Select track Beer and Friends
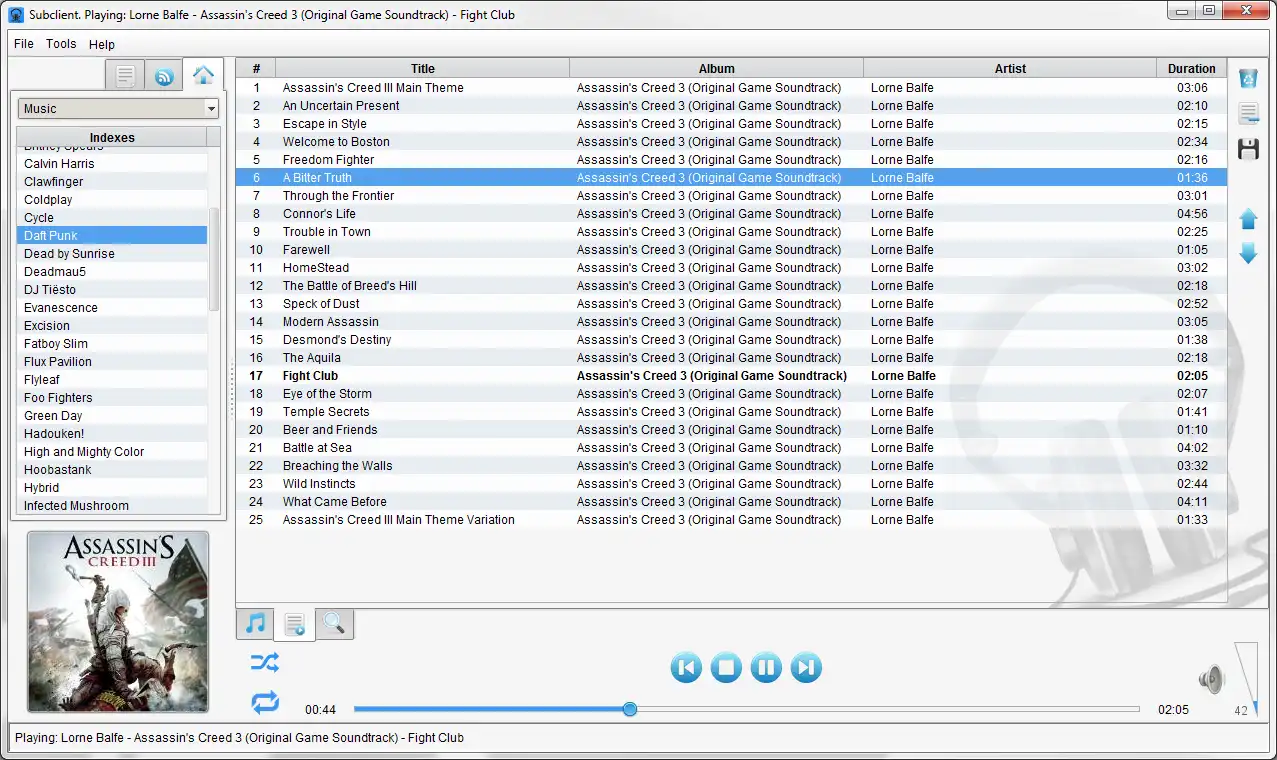Viewport: 1277px width, 760px height. 731,430
